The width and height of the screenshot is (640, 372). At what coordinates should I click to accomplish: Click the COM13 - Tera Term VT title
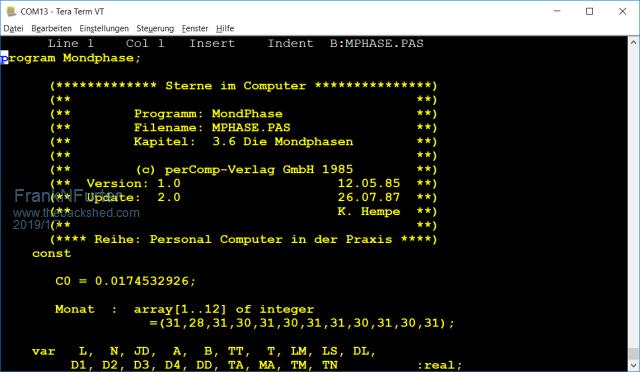pyautogui.click(x=62, y=11)
